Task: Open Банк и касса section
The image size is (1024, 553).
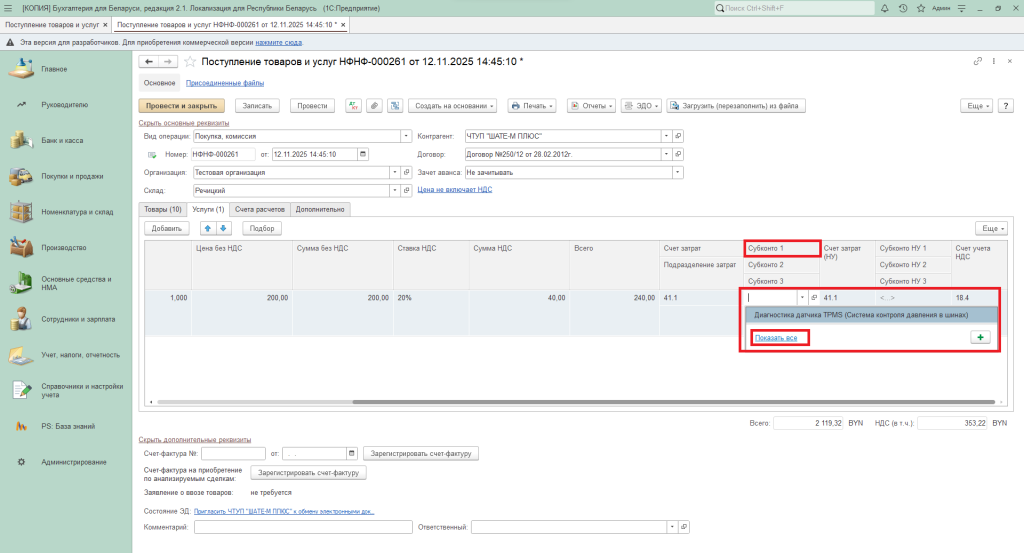Action: [x=62, y=141]
